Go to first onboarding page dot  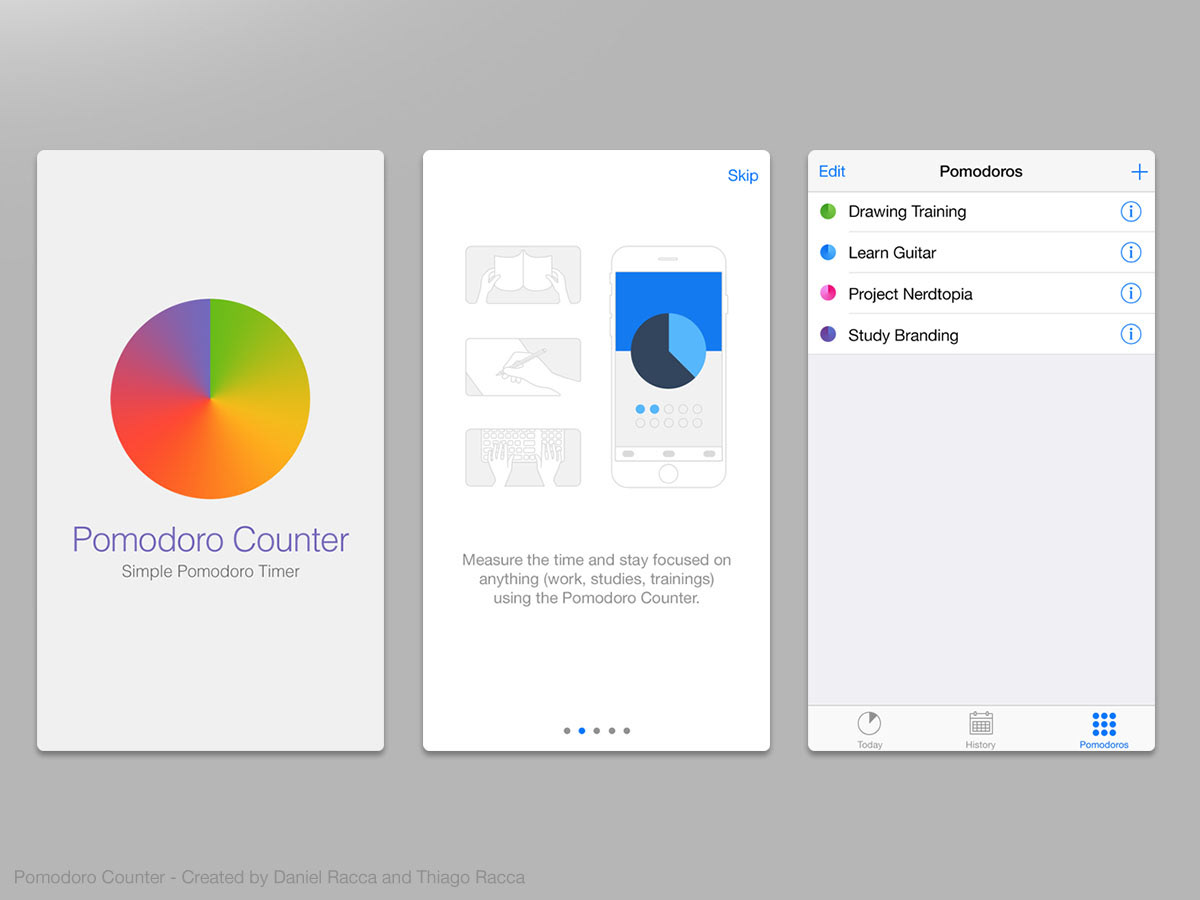point(567,731)
